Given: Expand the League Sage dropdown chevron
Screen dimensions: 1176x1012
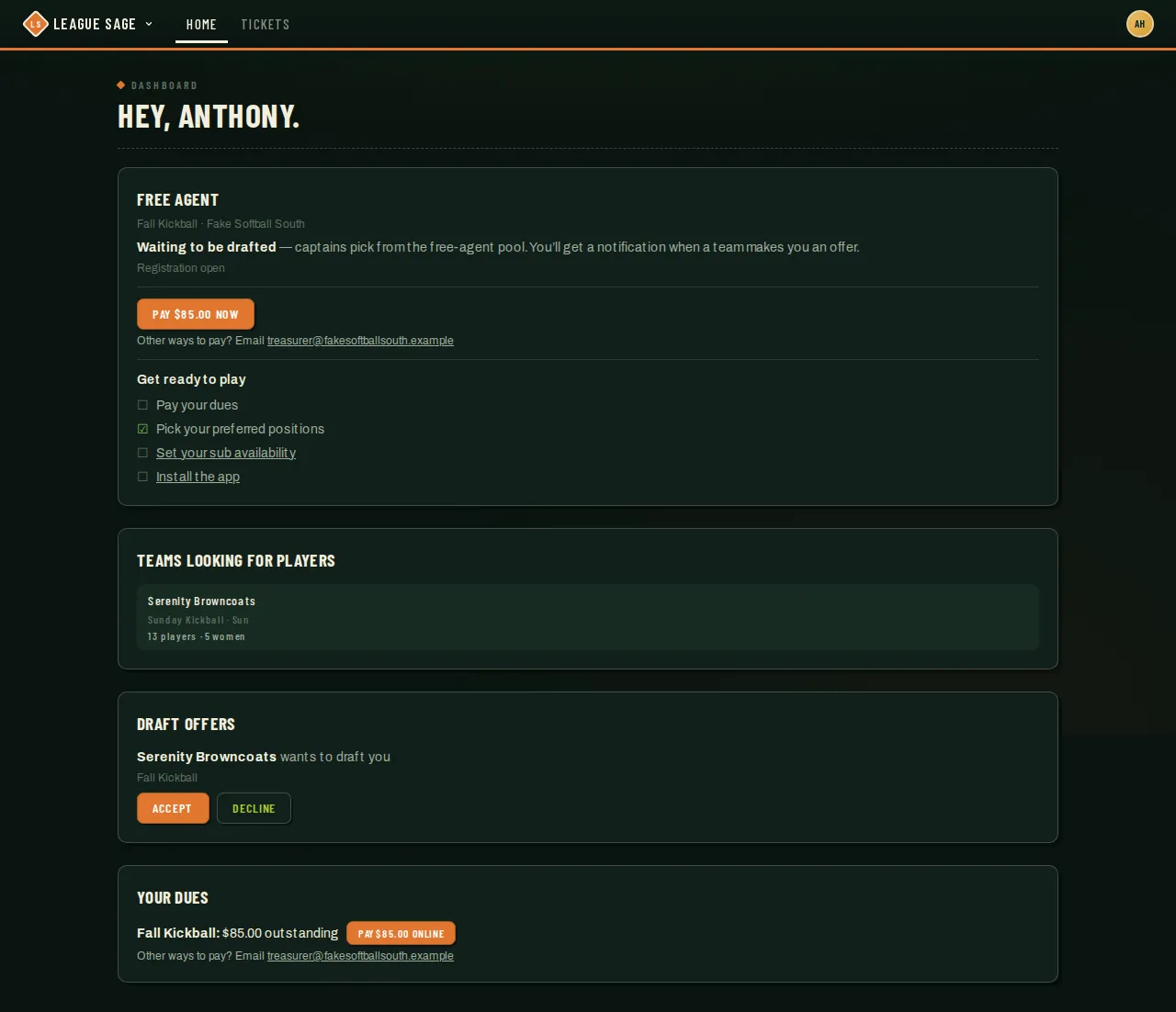Looking at the screenshot, I should (x=149, y=24).
